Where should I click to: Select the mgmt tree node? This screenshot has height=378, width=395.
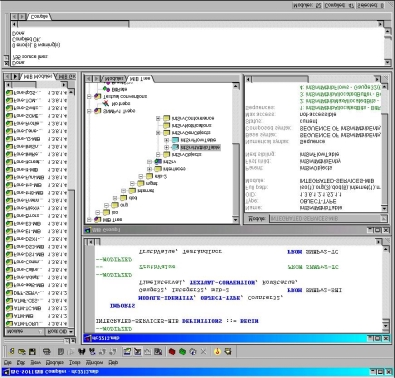tap(151, 183)
